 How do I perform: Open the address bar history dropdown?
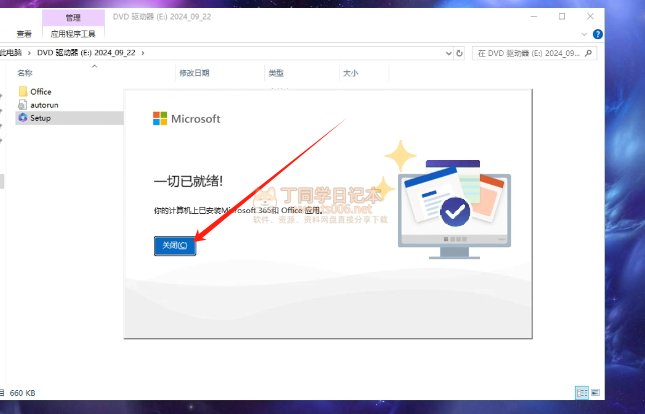pos(449,53)
